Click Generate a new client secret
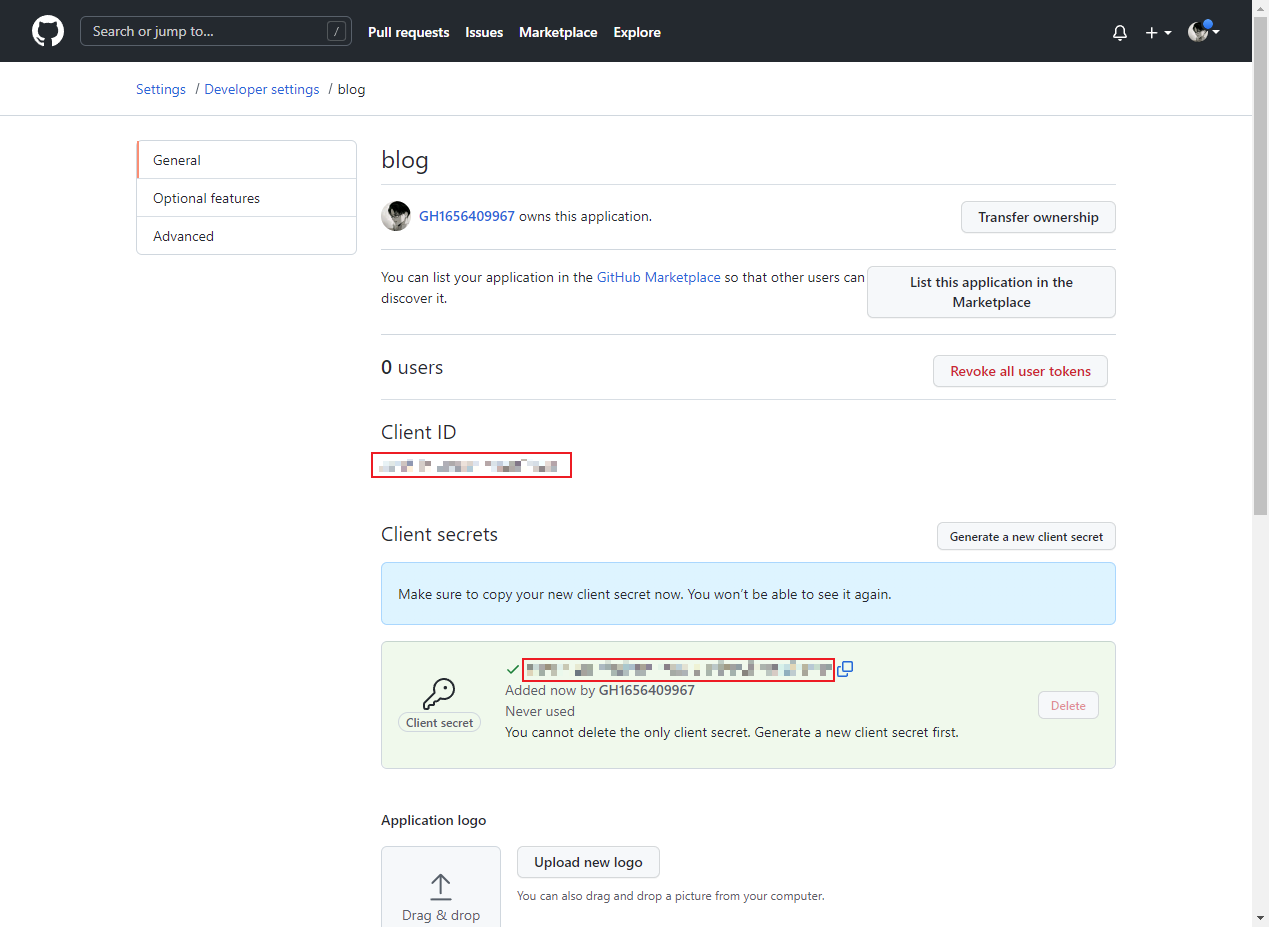This screenshot has width=1269, height=927. click(1025, 536)
